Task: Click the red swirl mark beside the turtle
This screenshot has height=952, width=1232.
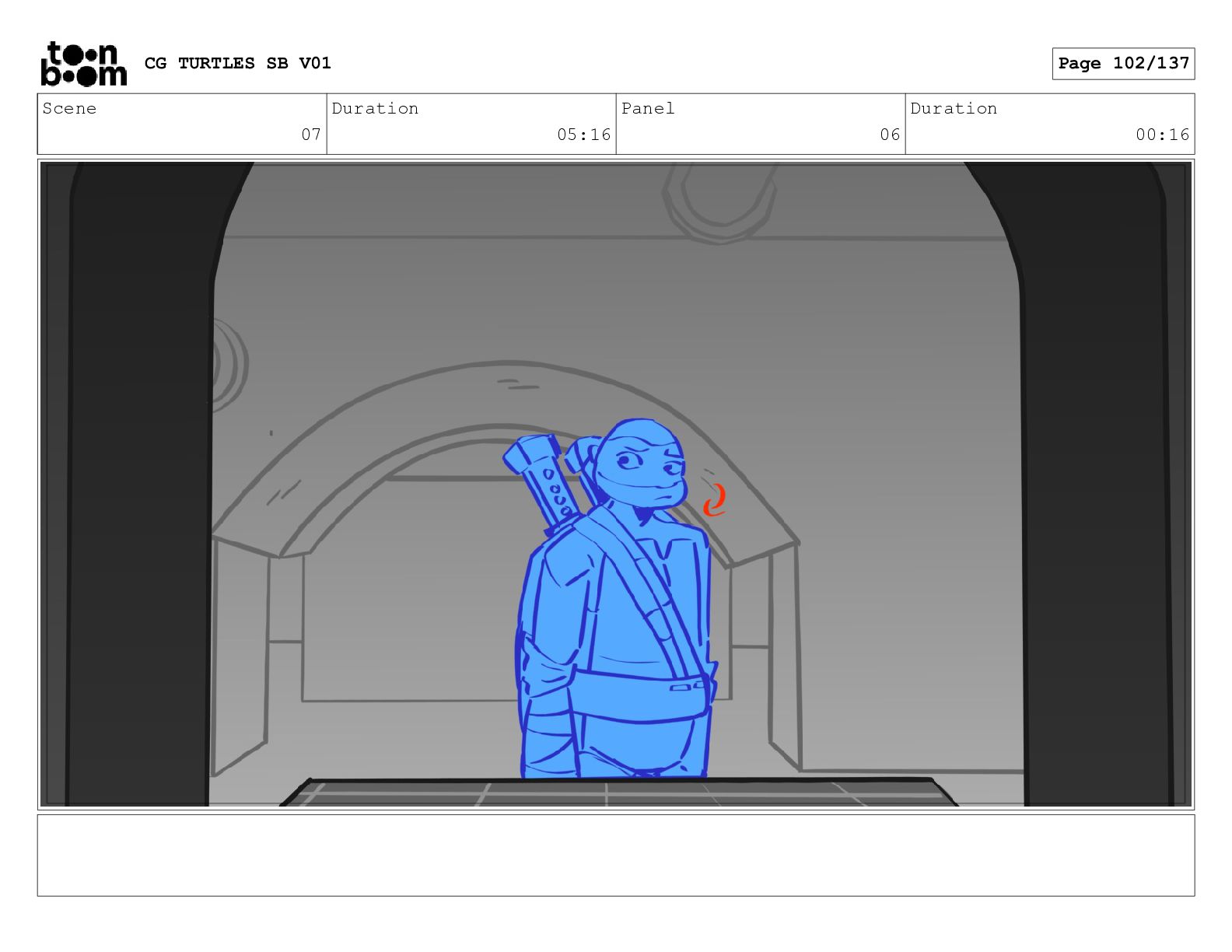Action: pyautogui.click(x=715, y=500)
